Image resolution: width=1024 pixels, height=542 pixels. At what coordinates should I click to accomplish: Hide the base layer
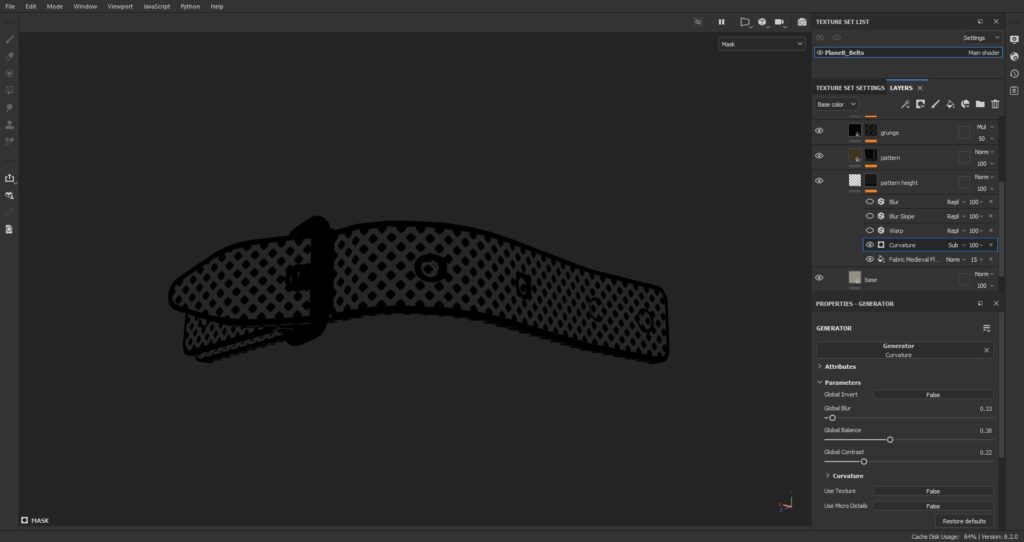pos(819,278)
